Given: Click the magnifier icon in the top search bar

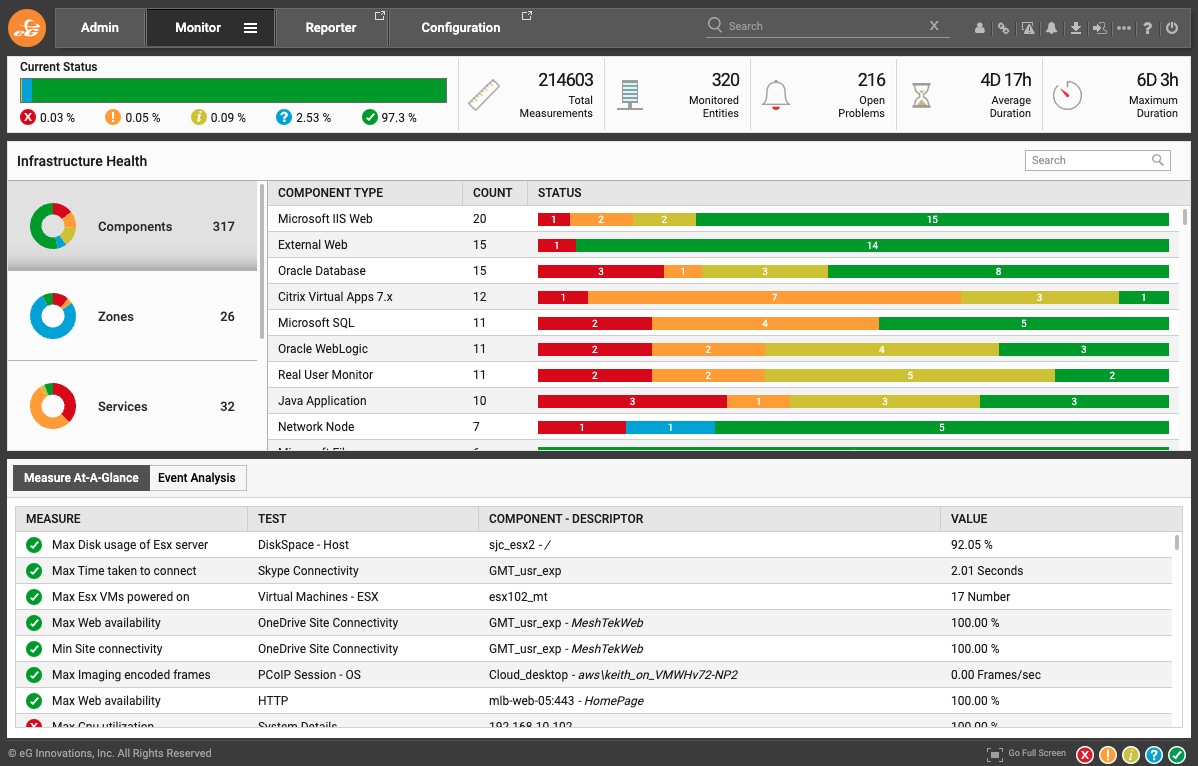Looking at the screenshot, I should (x=714, y=25).
